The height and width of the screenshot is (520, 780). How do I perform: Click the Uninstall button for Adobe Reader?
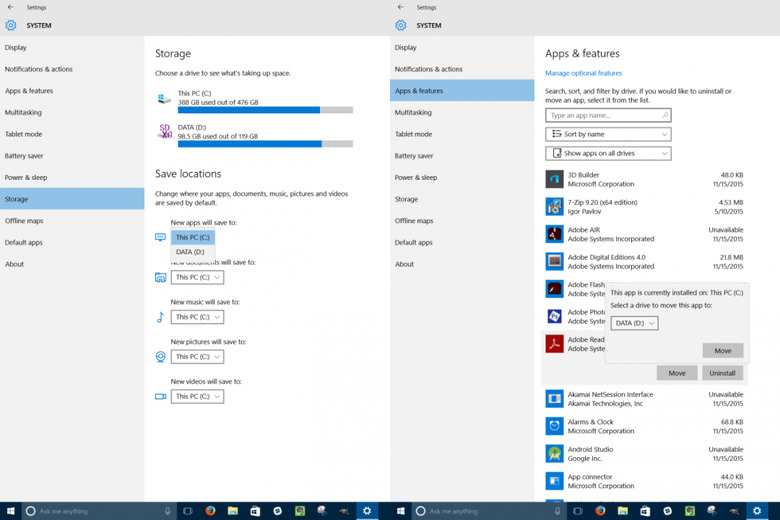point(722,373)
